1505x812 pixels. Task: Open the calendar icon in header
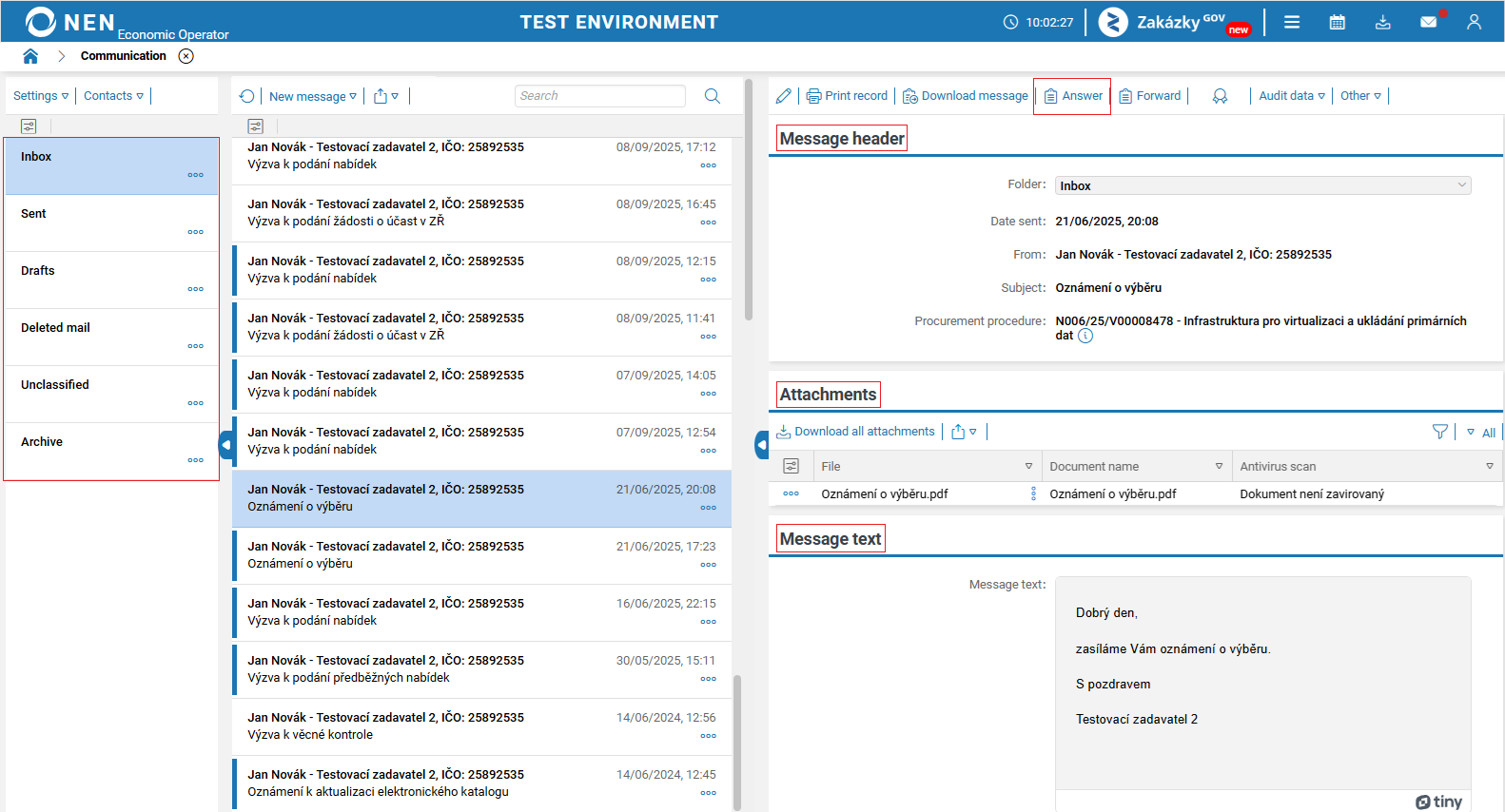pyautogui.click(x=1338, y=22)
